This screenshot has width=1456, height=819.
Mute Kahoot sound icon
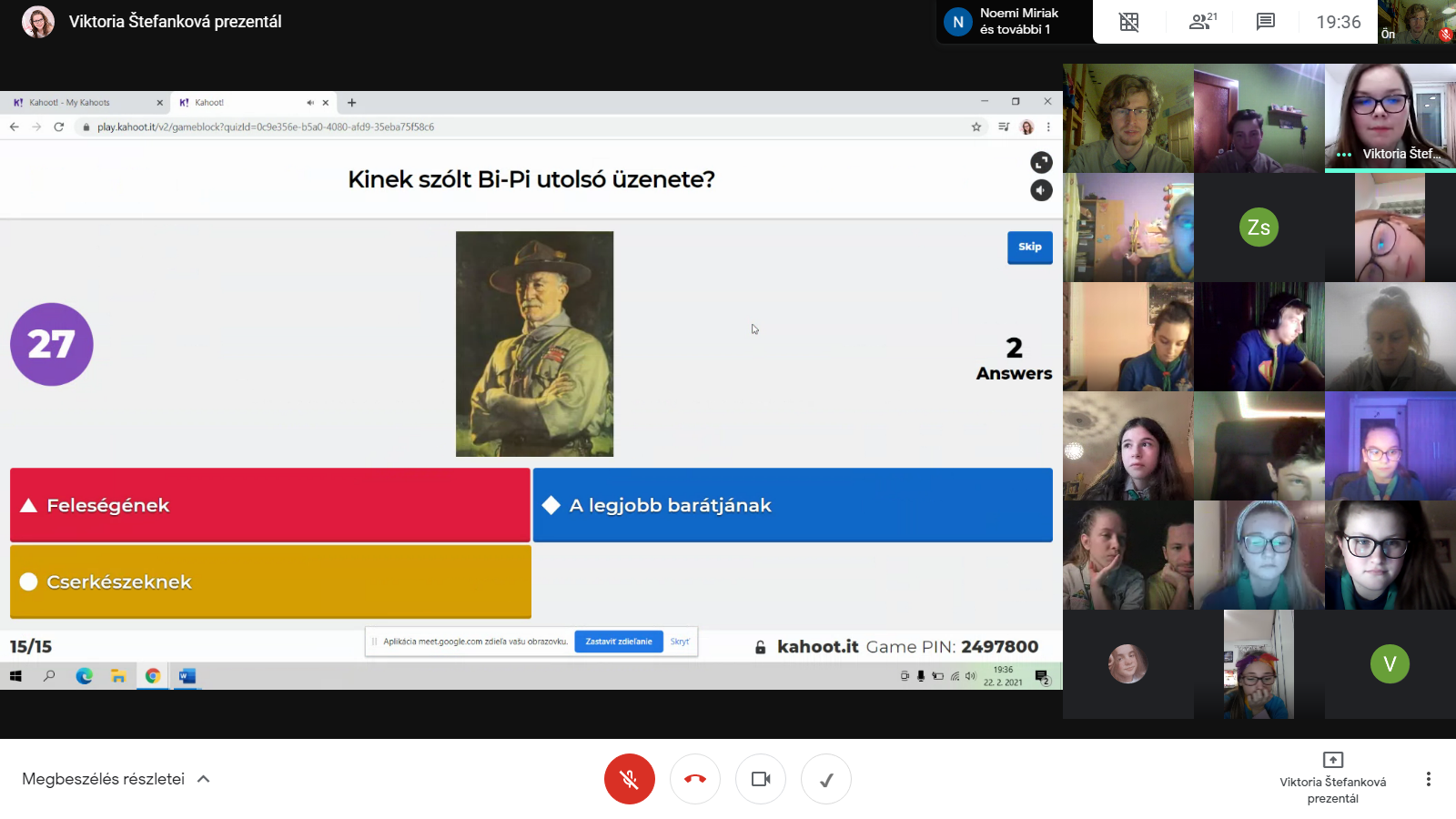point(1041,190)
